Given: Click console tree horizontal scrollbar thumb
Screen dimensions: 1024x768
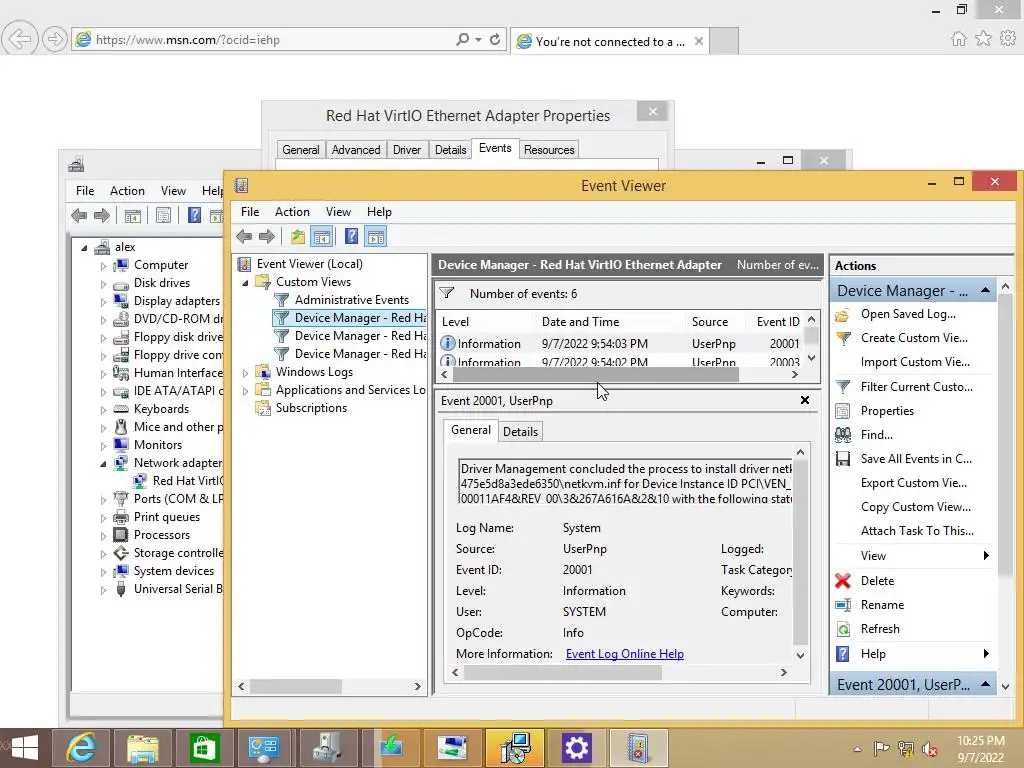Looking at the screenshot, I should point(295,686).
